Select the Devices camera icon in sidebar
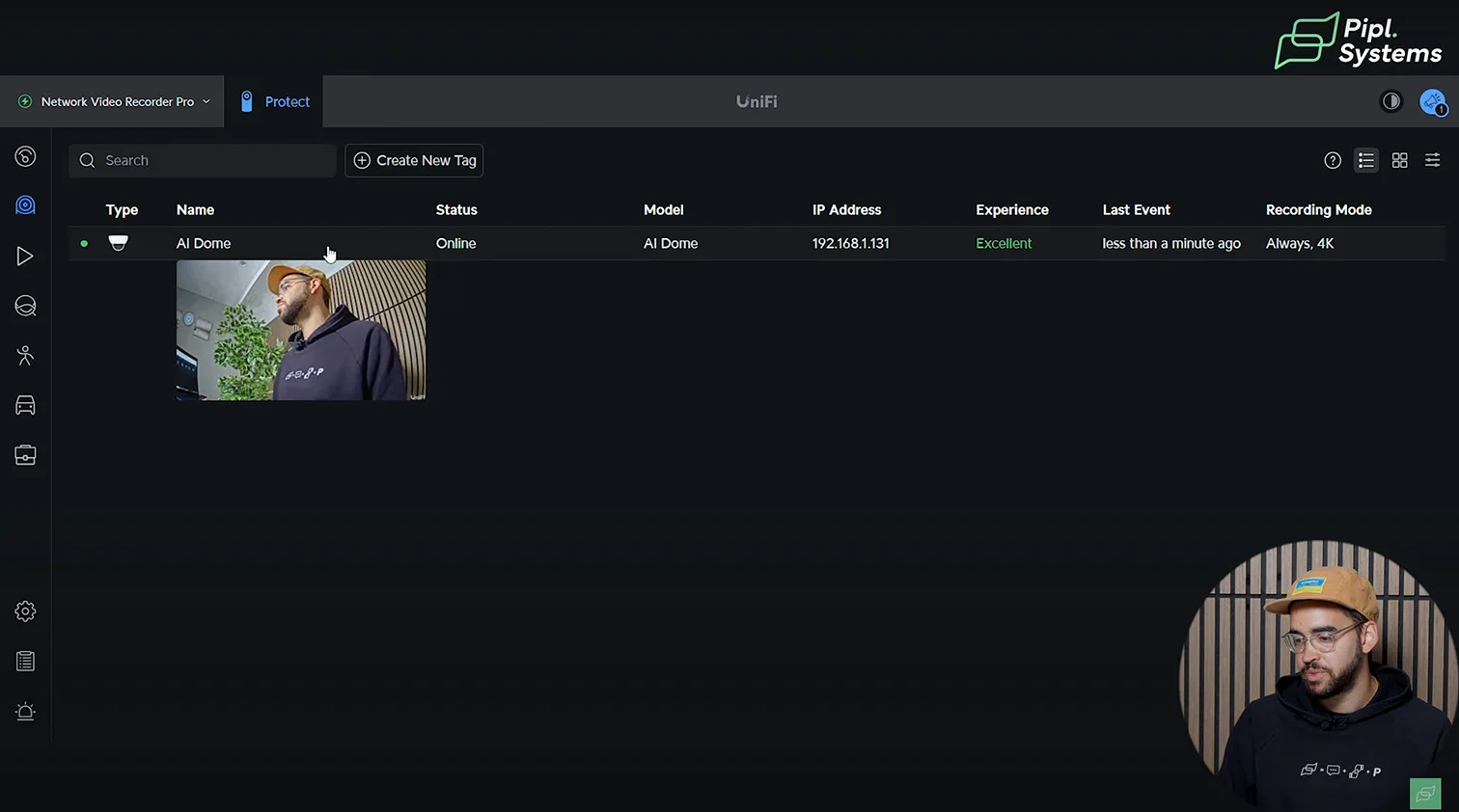 pos(26,205)
